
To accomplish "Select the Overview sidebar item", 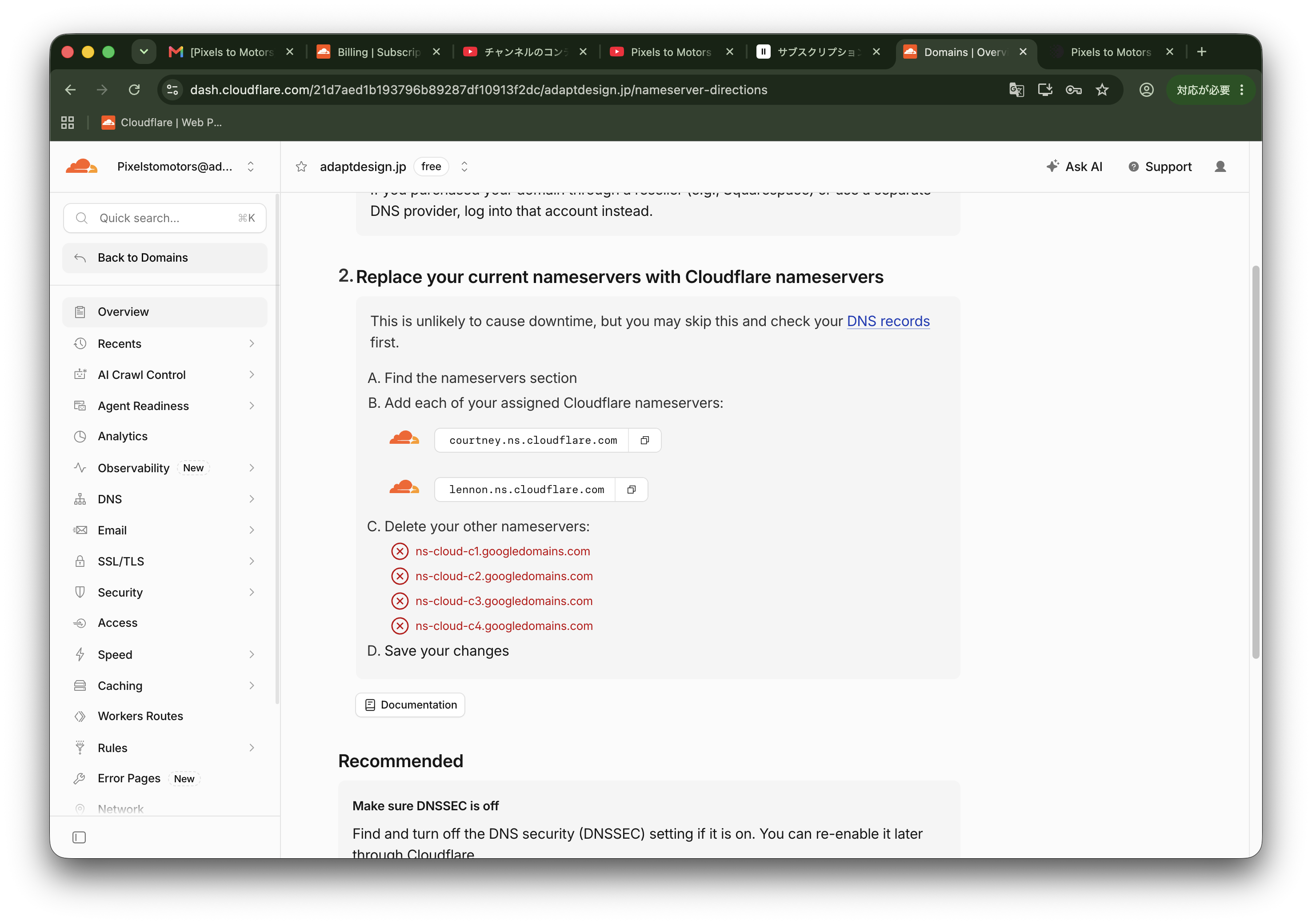I will pyautogui.click(x=164, y=312).
